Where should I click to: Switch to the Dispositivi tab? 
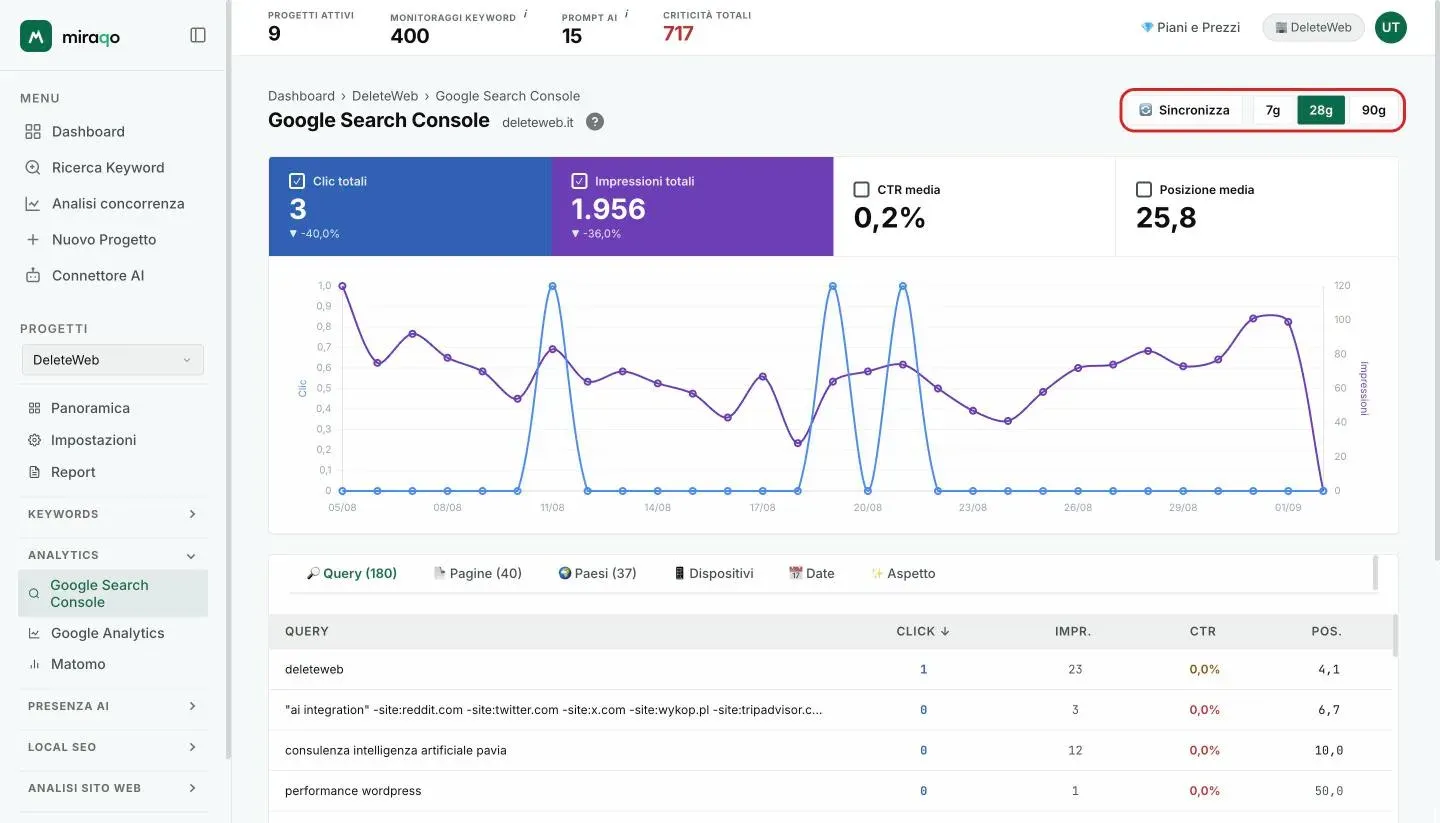(x=713, y=573)
